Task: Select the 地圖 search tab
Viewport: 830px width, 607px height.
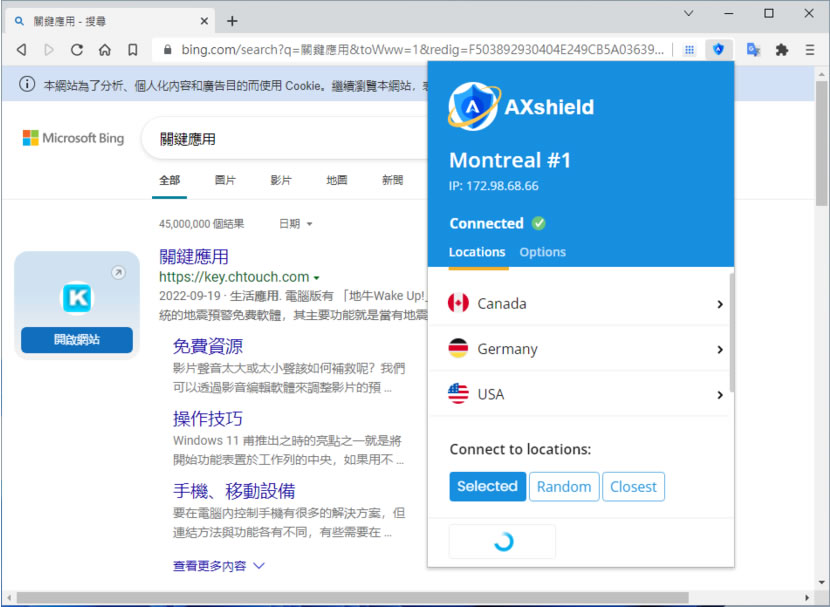Action: point(337,180)
